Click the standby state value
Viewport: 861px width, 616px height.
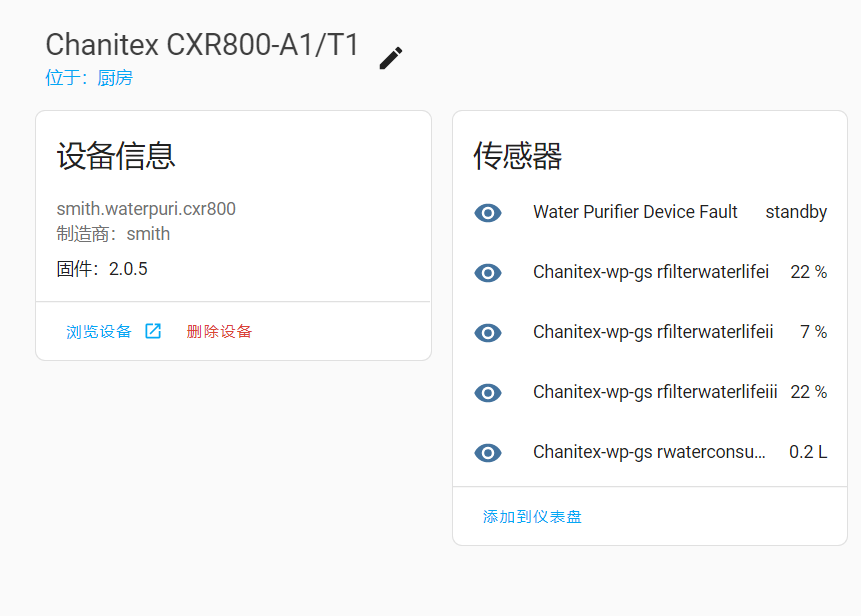(x=796, y=212)
